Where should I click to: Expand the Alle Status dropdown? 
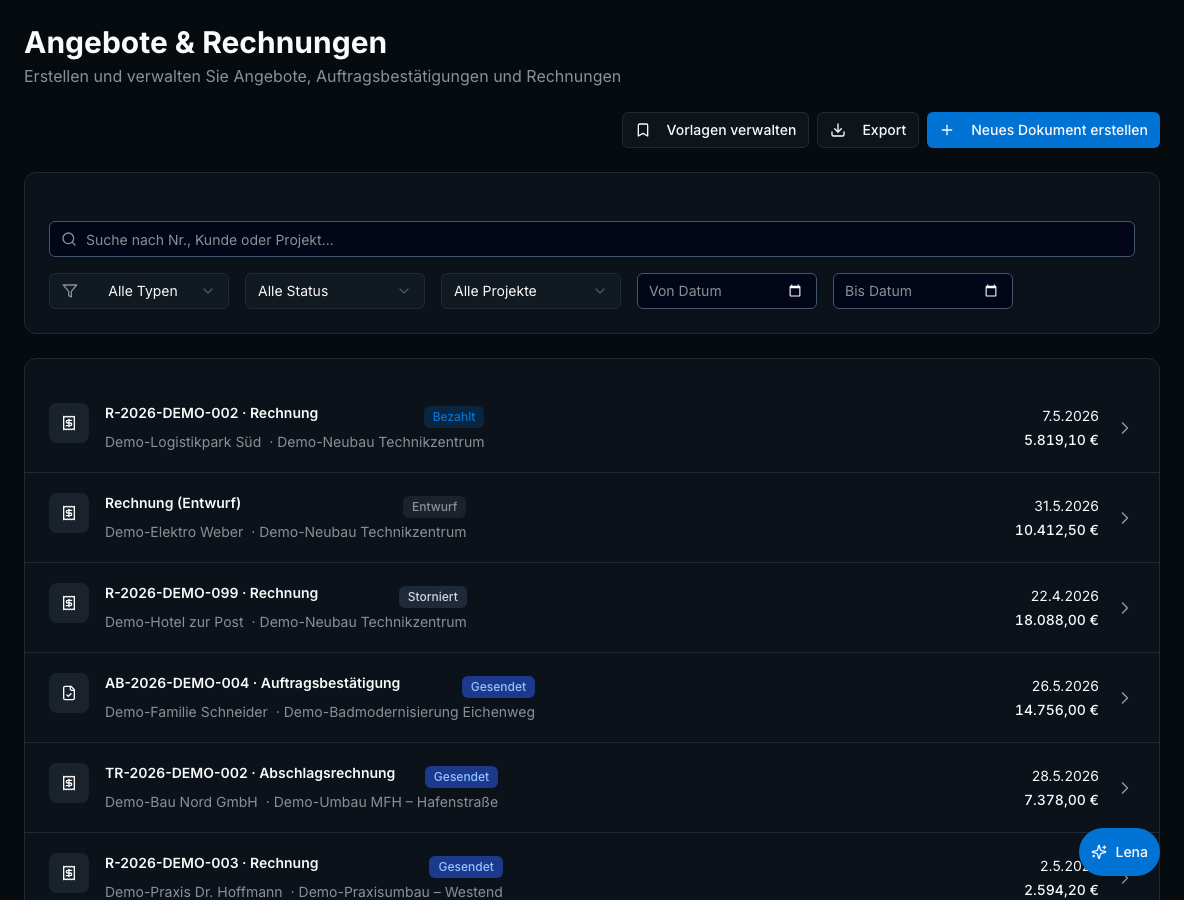(335, 291)
